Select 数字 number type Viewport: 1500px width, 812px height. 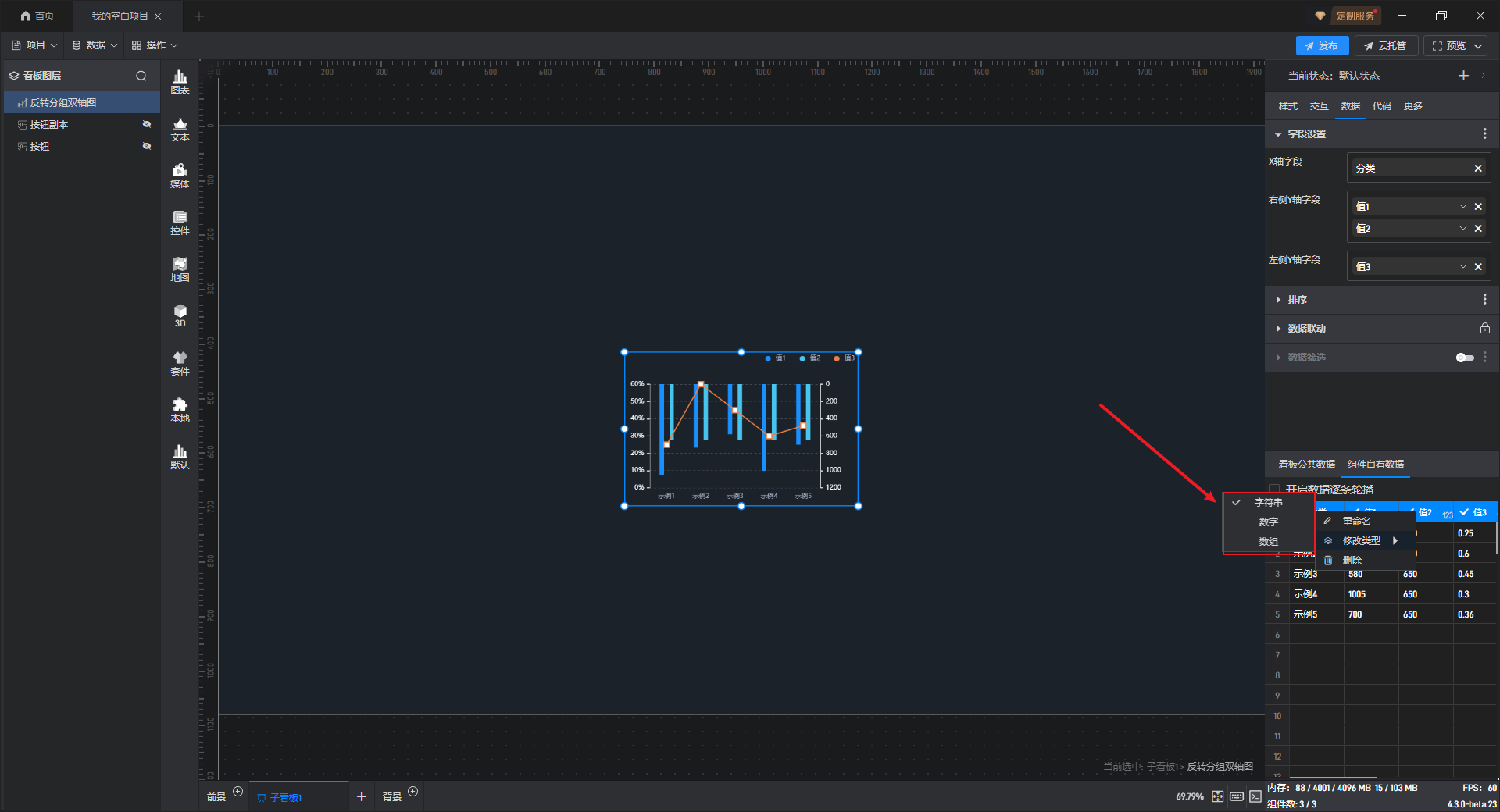click(1269, 522)
